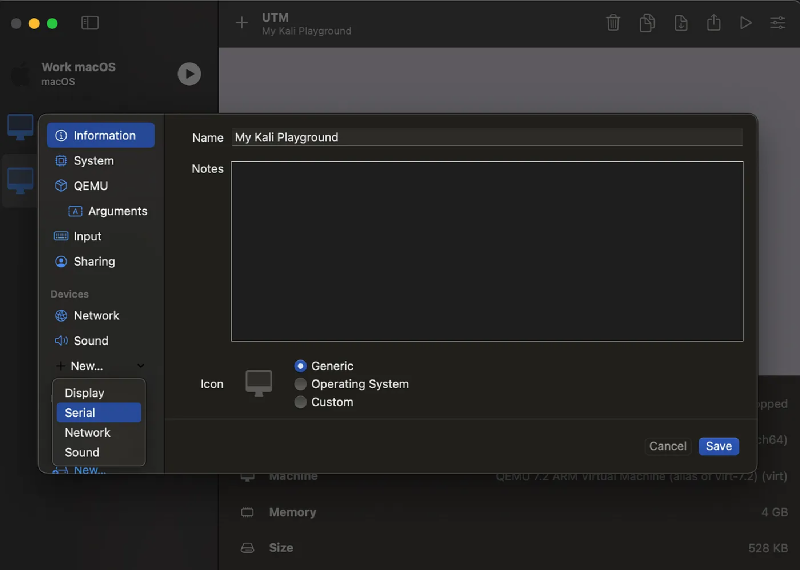Click the Save button
The image size is (800, 570).
719,446
